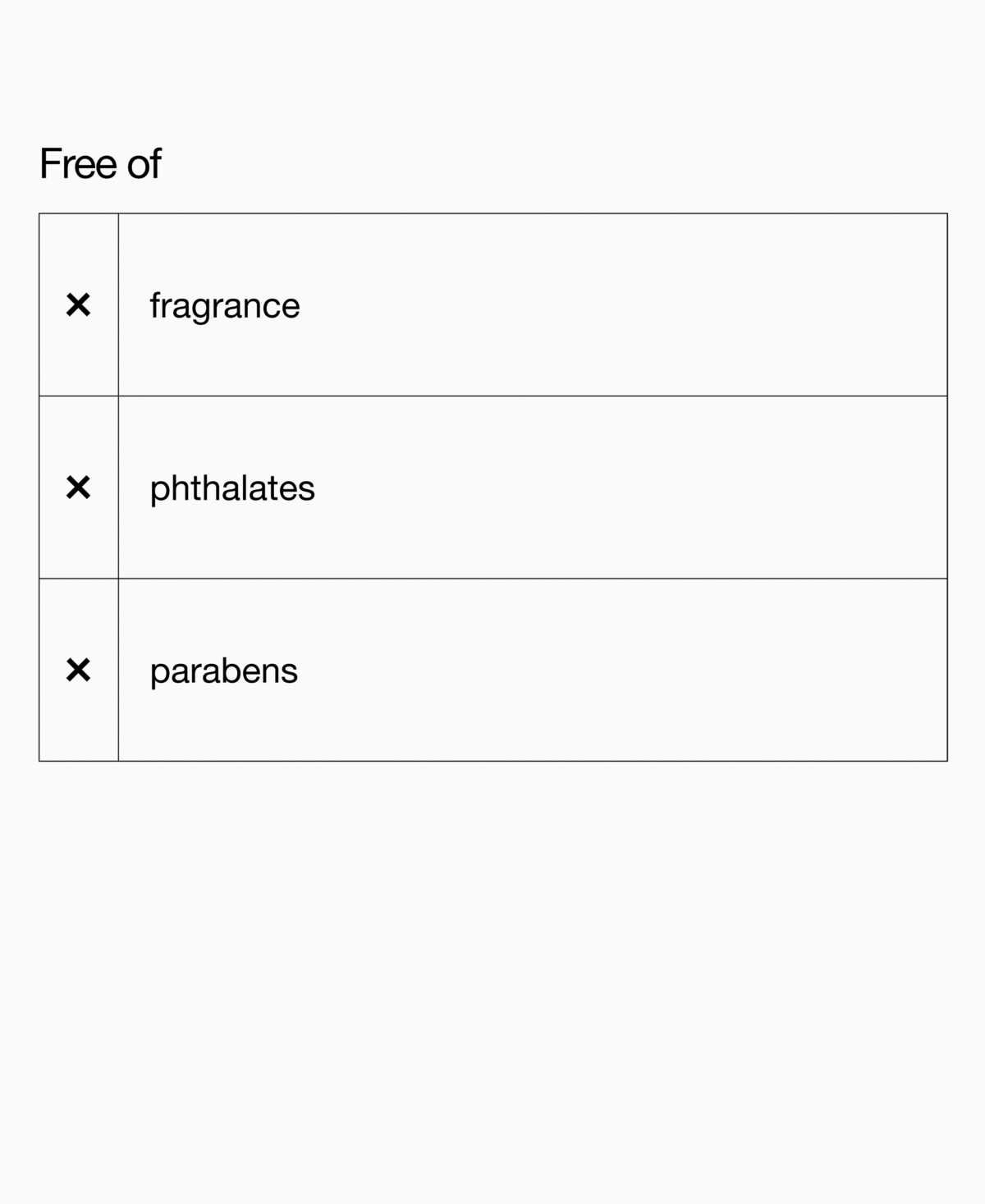Tap the paraben-free X symbol
The height and width of the screenshot is (1204, 985).
pyautogui.click(x=78, y=671)
